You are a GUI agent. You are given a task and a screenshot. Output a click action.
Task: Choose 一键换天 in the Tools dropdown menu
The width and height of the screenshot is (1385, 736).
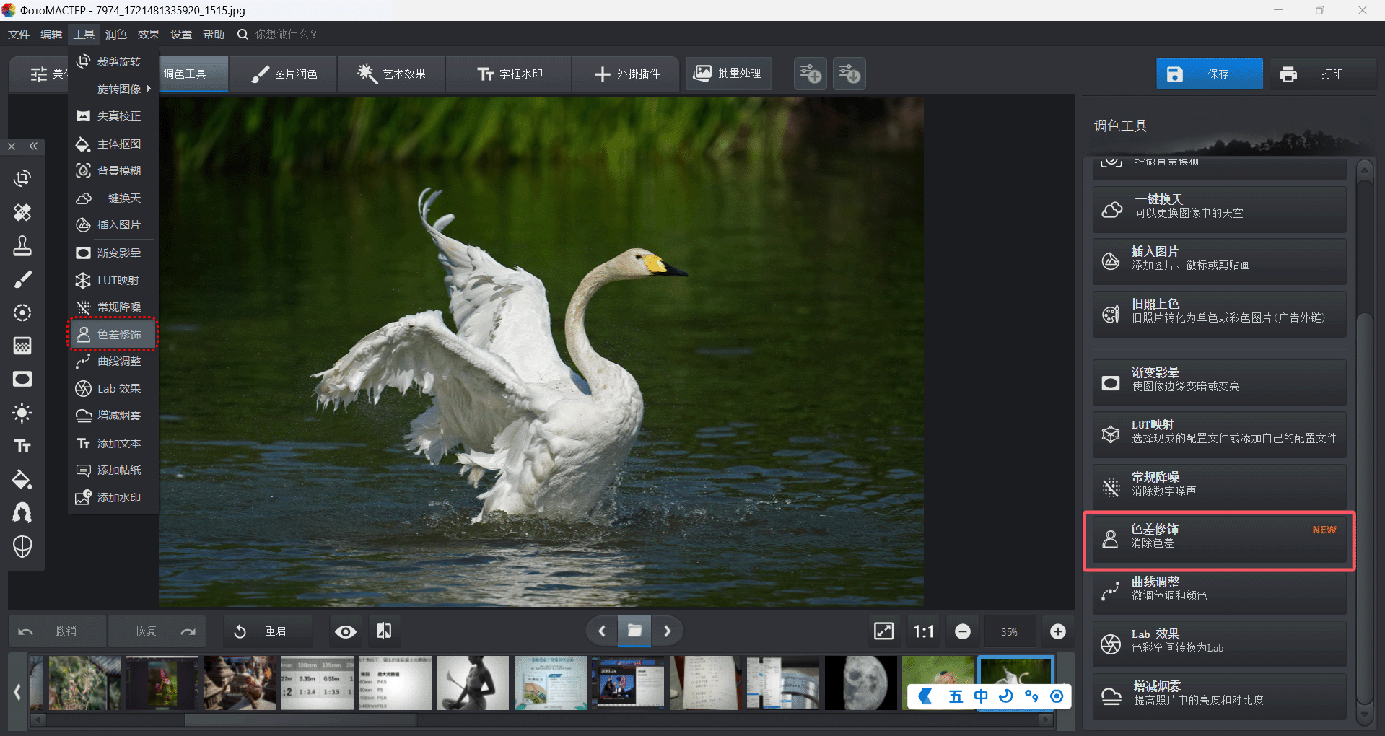tap(113, 198)
